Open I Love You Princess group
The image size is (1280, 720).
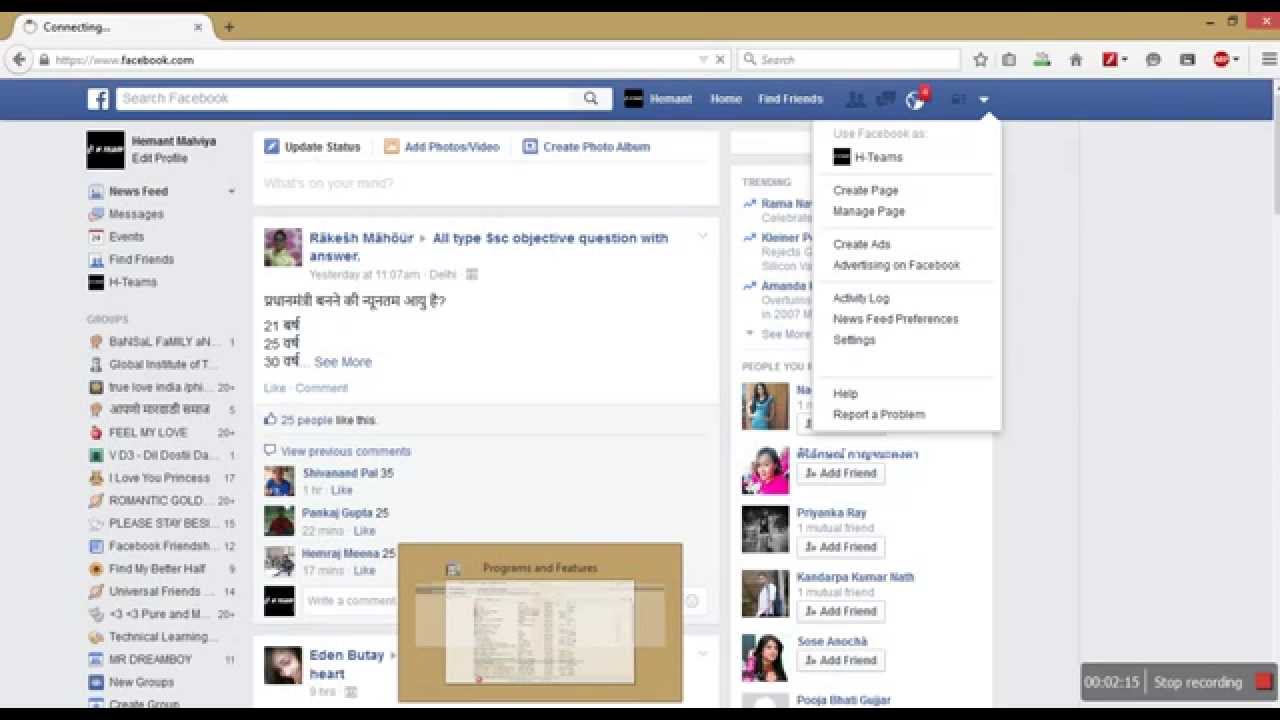159,478
